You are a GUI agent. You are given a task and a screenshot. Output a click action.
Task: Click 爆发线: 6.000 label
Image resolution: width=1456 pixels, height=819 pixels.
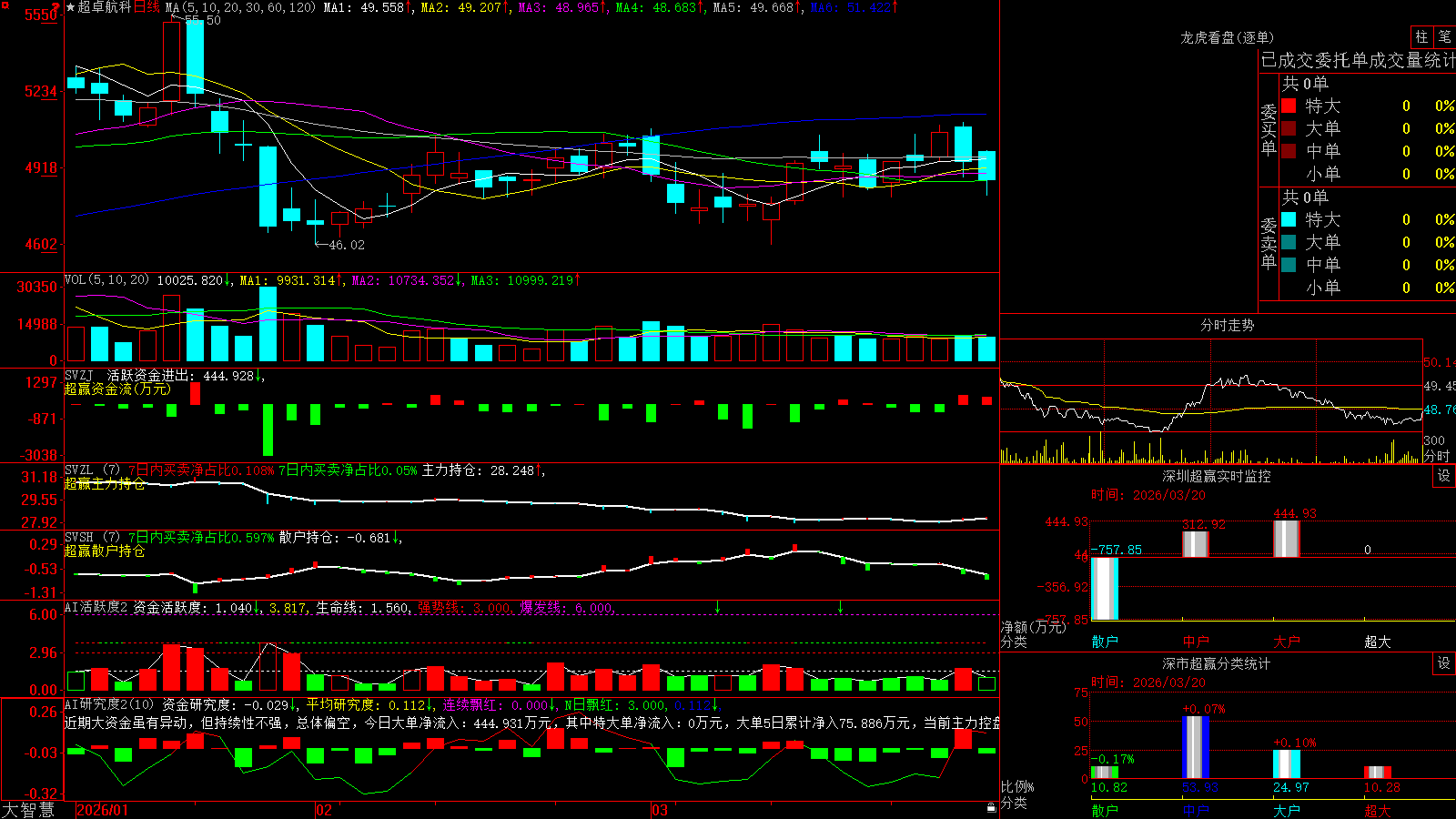pos(566,608)
